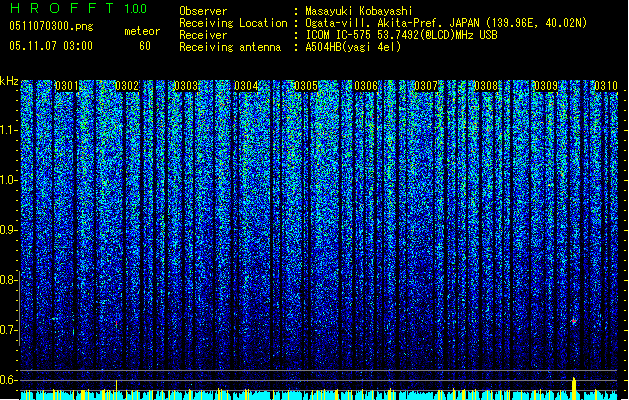
Task: Click the thin yellow spike near 0302
Action: click(116, 388)
